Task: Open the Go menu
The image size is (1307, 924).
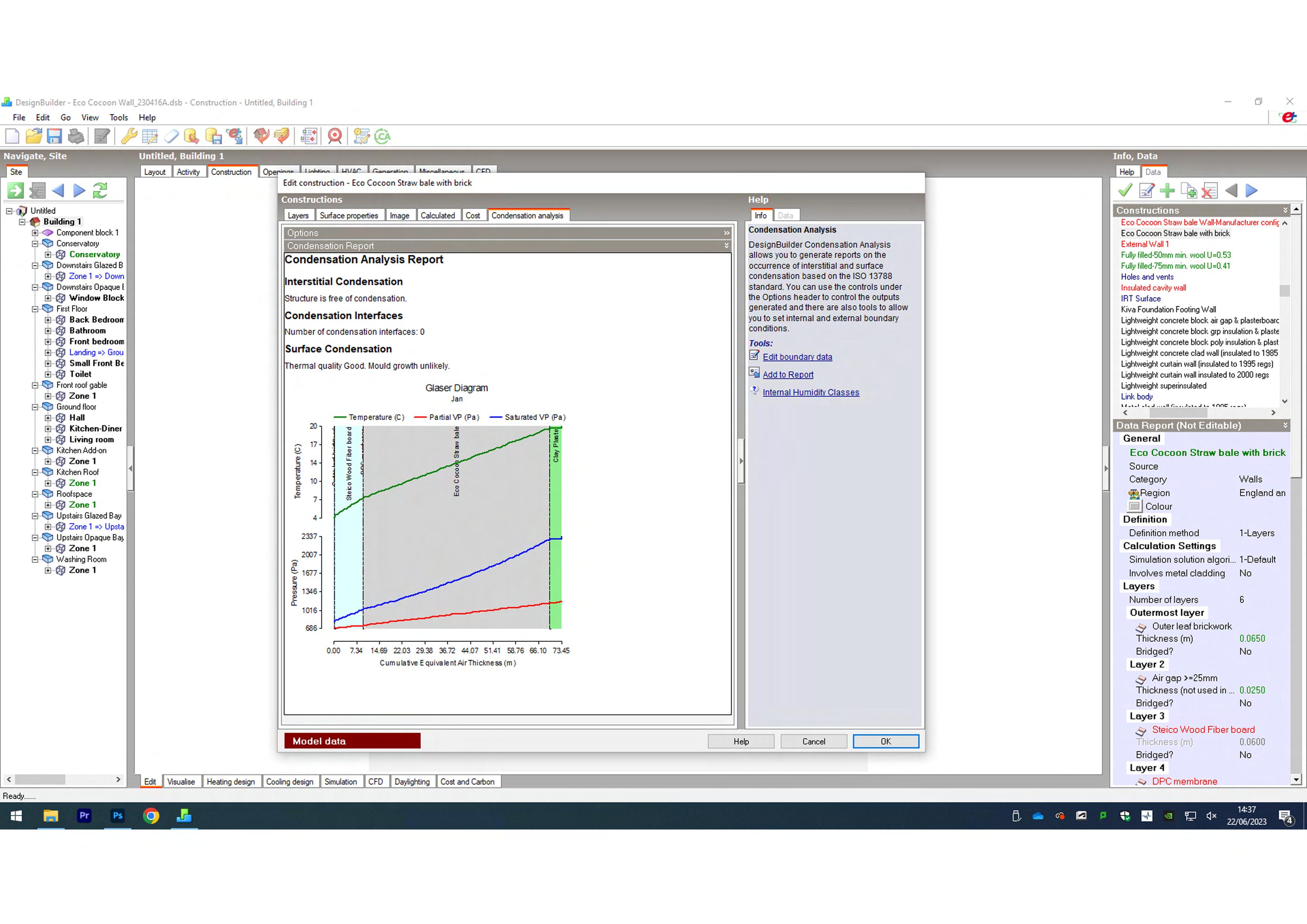Action: [x=66, y=117]
